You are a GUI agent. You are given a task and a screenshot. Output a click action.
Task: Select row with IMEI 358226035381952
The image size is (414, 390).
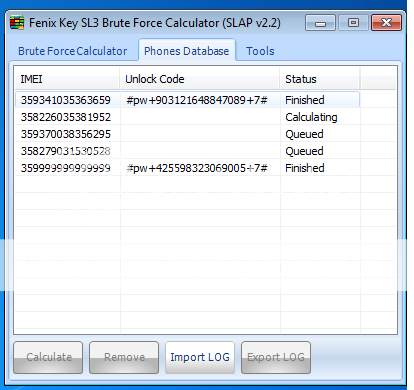[187, 117]
